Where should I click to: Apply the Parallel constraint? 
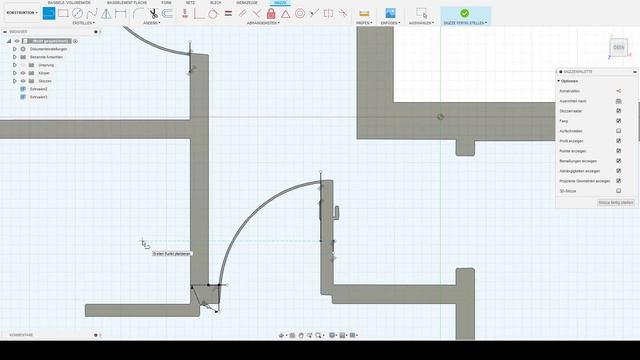coord(242,13)
